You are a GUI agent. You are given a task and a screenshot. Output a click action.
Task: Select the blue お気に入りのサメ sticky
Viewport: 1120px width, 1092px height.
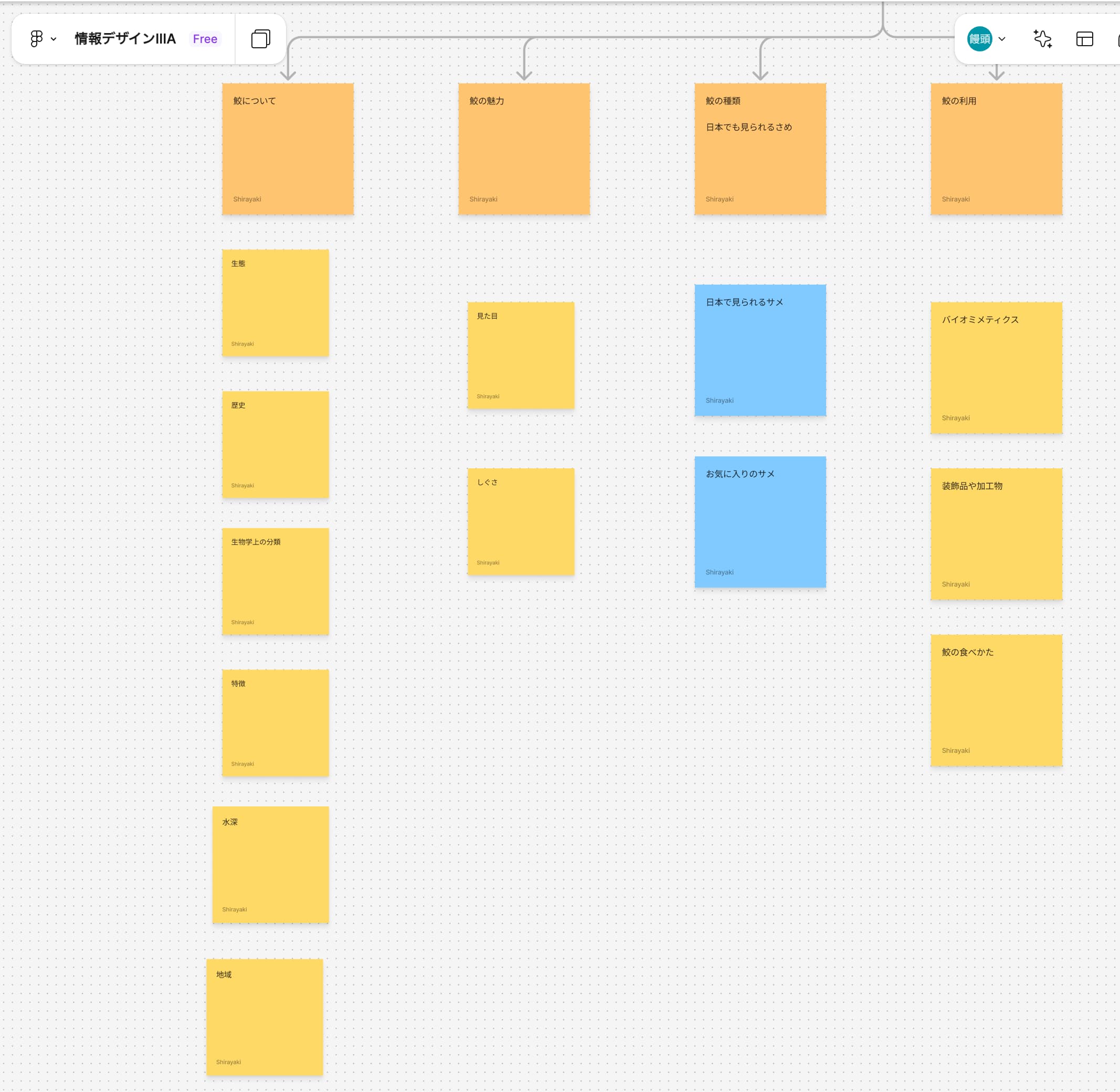[760, 522]
